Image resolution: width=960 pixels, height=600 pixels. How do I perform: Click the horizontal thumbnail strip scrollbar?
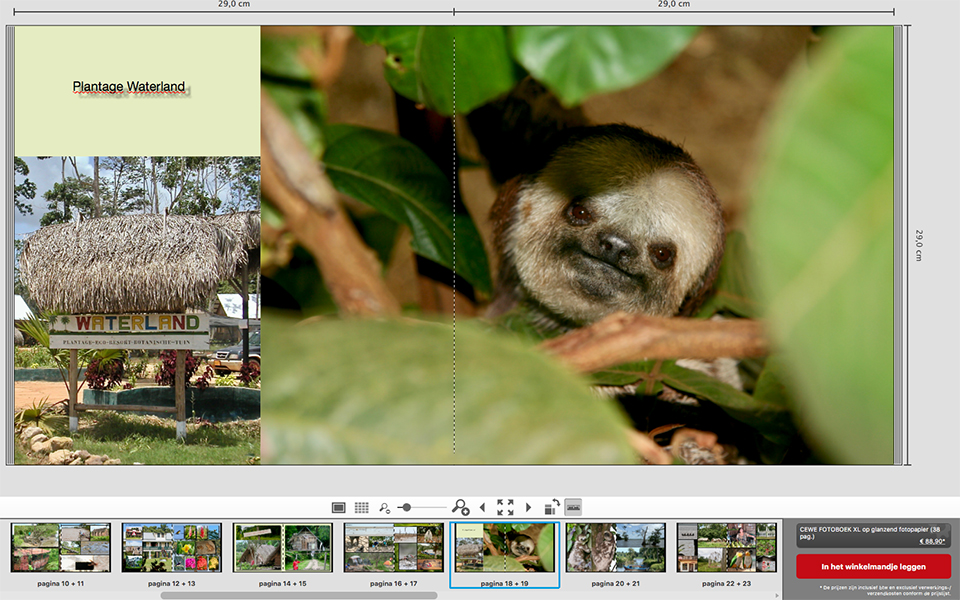299,595
